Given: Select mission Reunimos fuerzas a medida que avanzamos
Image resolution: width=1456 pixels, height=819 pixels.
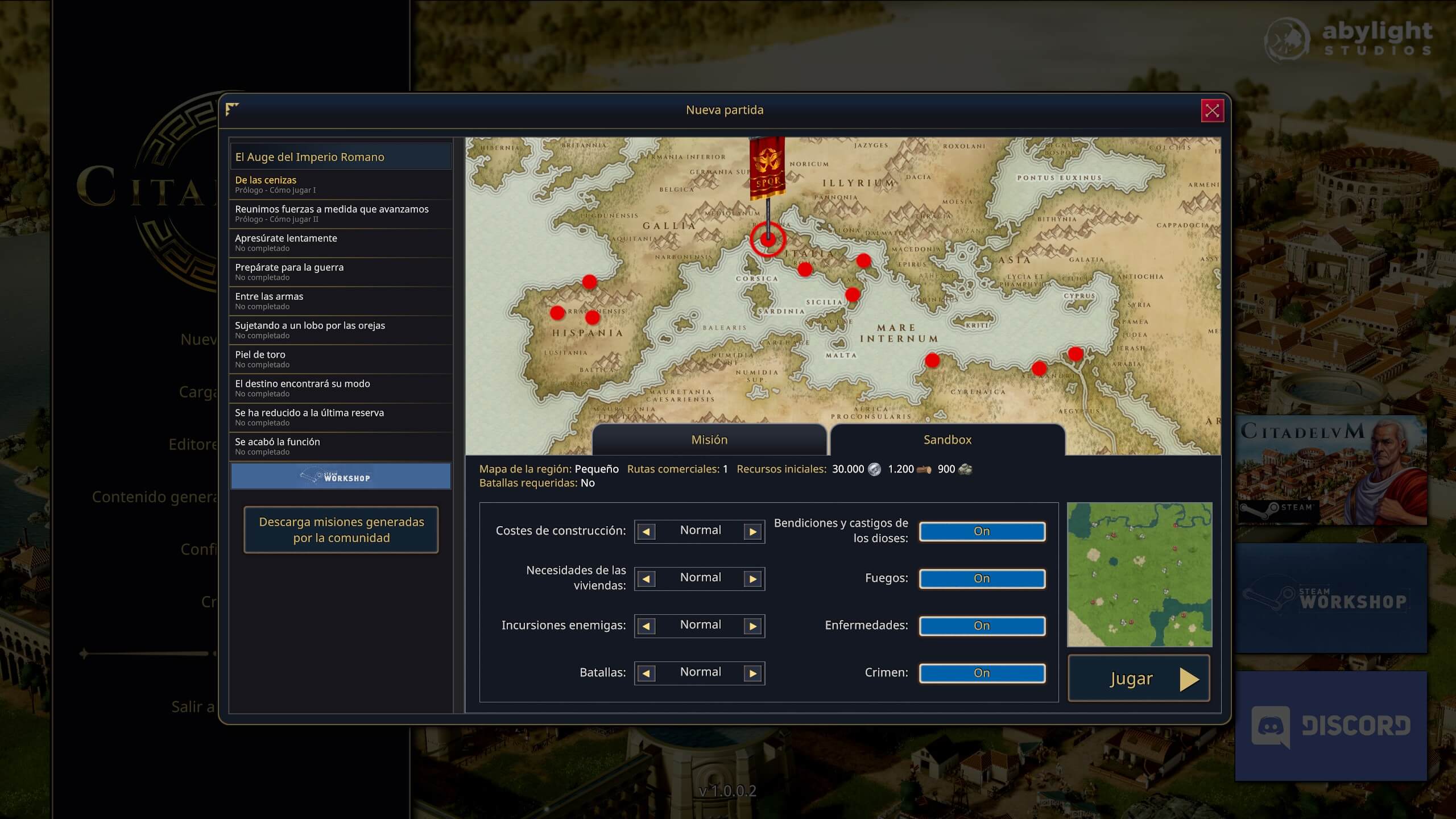Looking at the screenshot, I should 341,213.
